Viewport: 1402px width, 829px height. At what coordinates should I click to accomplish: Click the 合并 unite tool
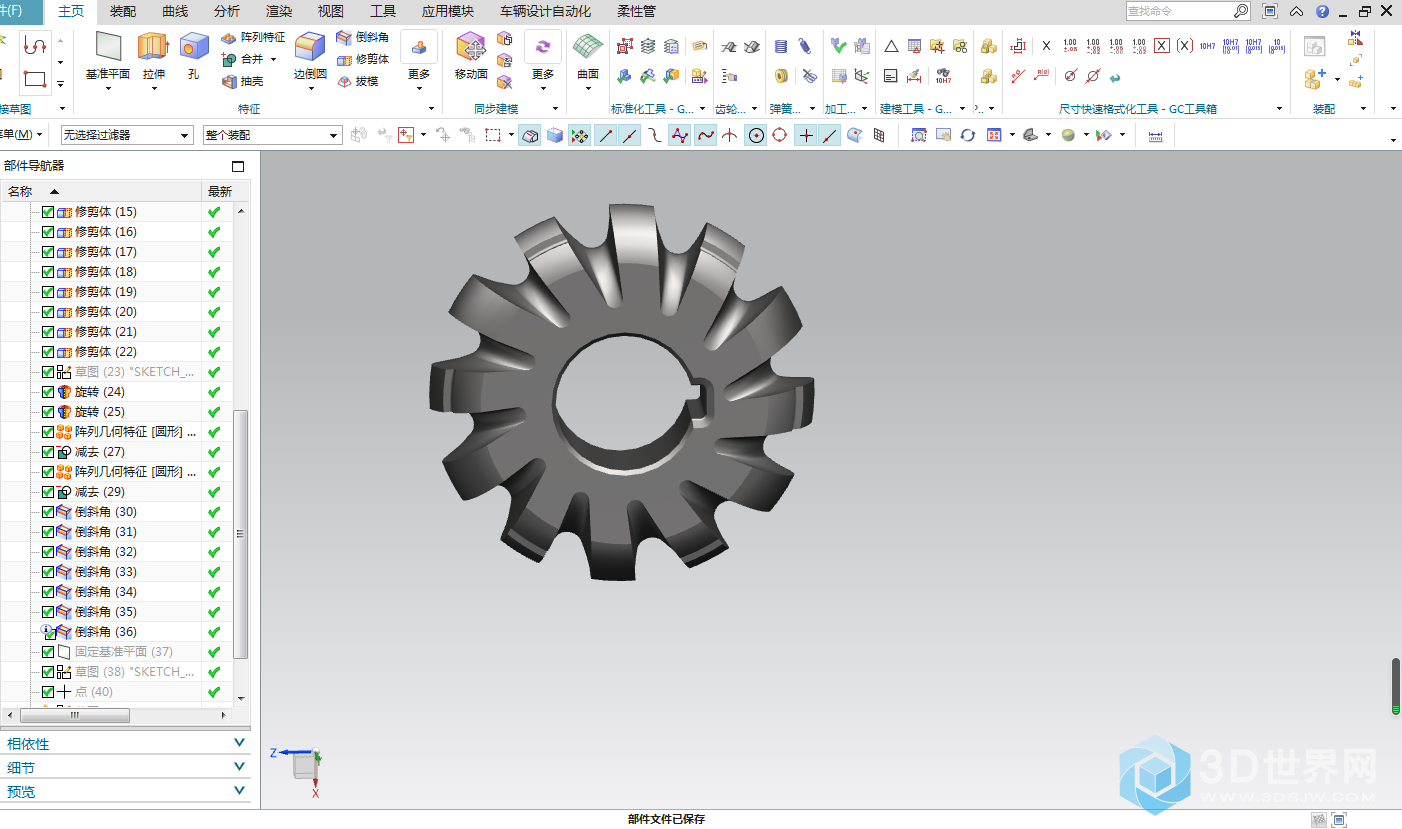[x=243, y=59]
